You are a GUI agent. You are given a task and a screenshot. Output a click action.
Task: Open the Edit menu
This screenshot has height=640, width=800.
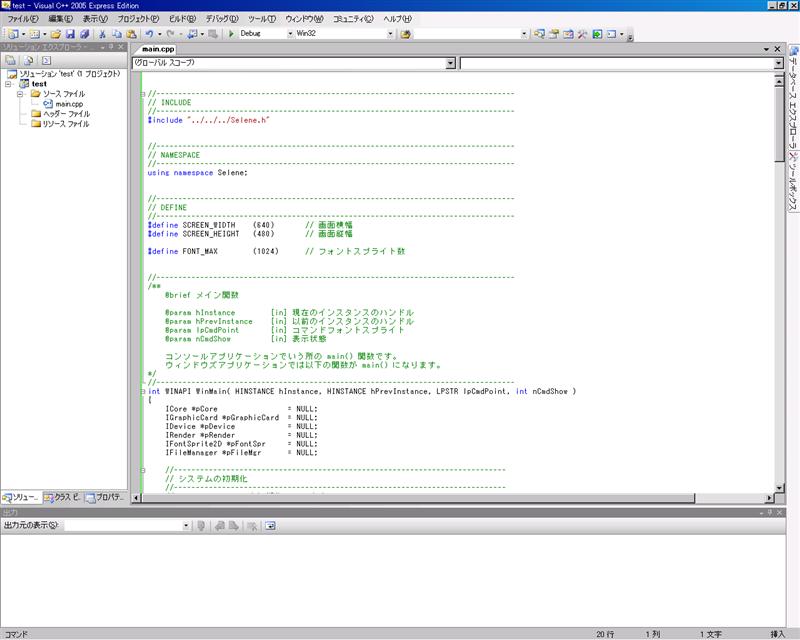coord(61,19)
